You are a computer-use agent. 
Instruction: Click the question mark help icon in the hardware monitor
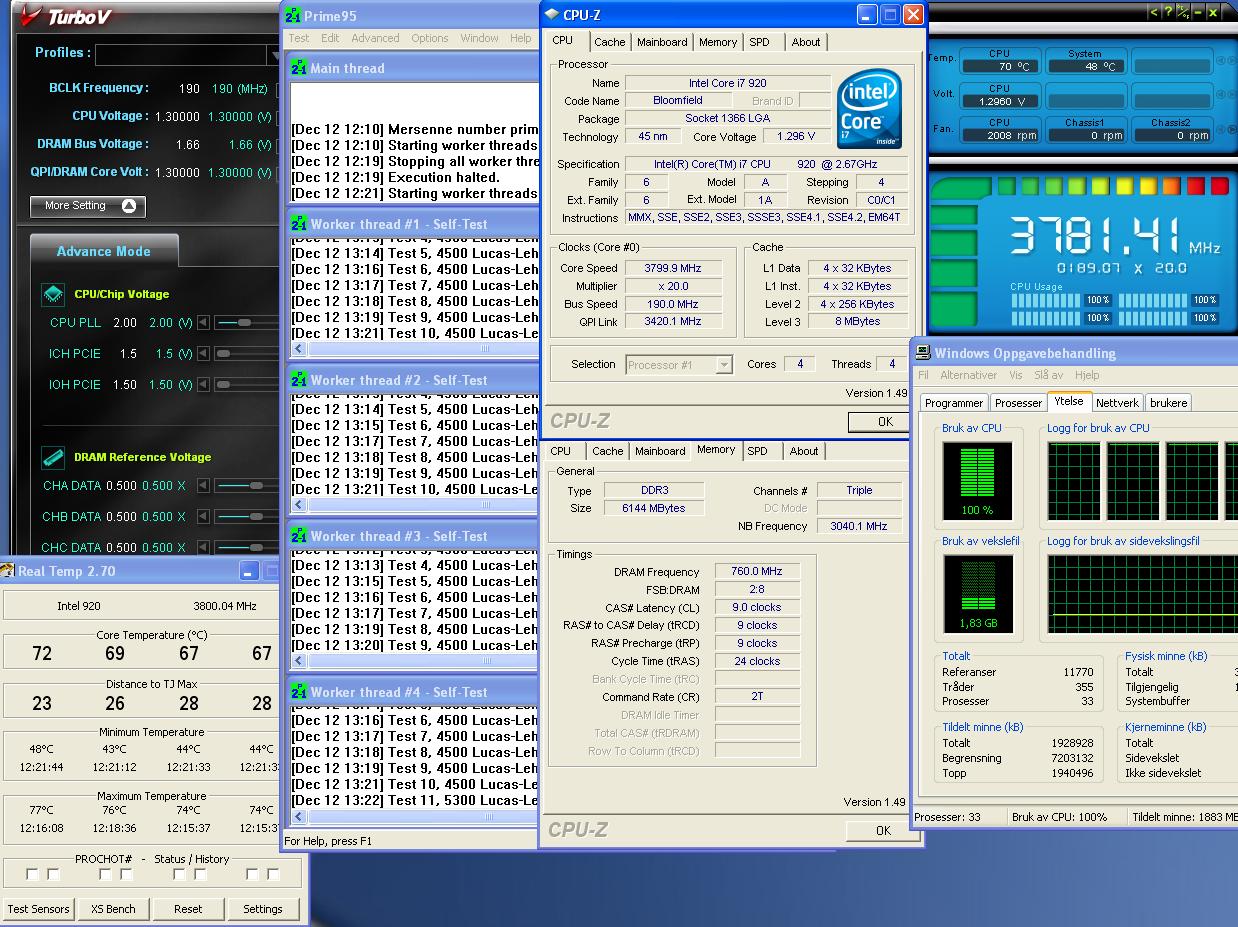point(1167,12)
